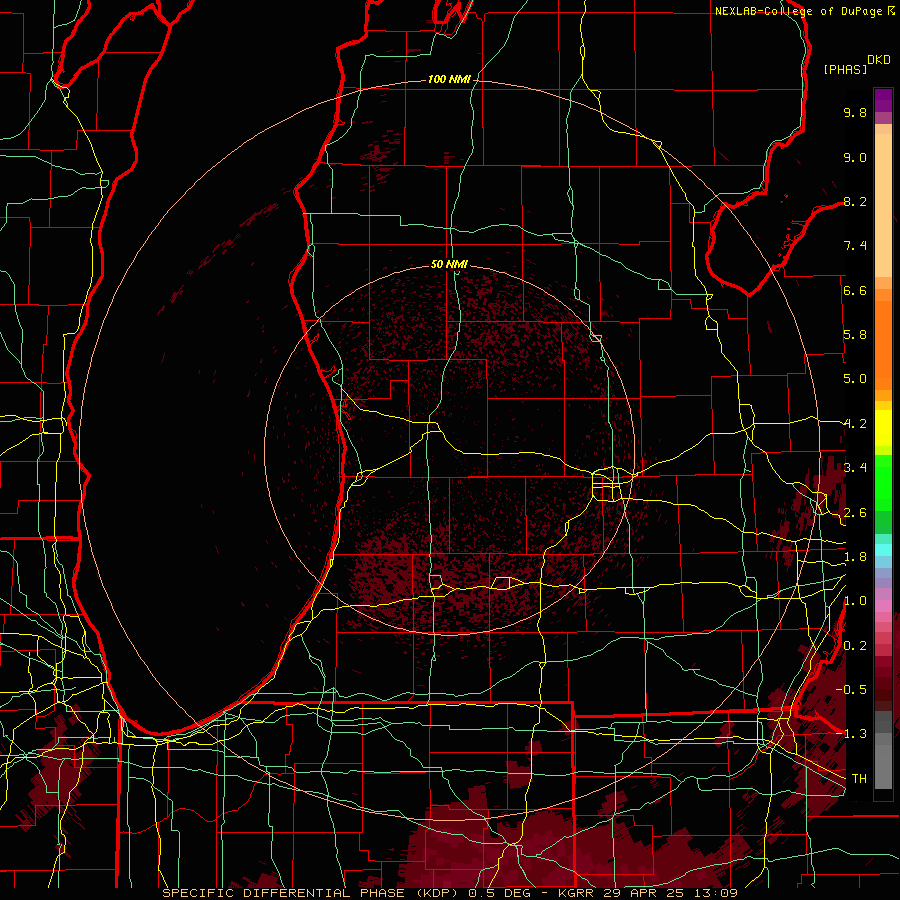
Task: Click the 100 NMI range ring label
Action: [x=449, y=79]
